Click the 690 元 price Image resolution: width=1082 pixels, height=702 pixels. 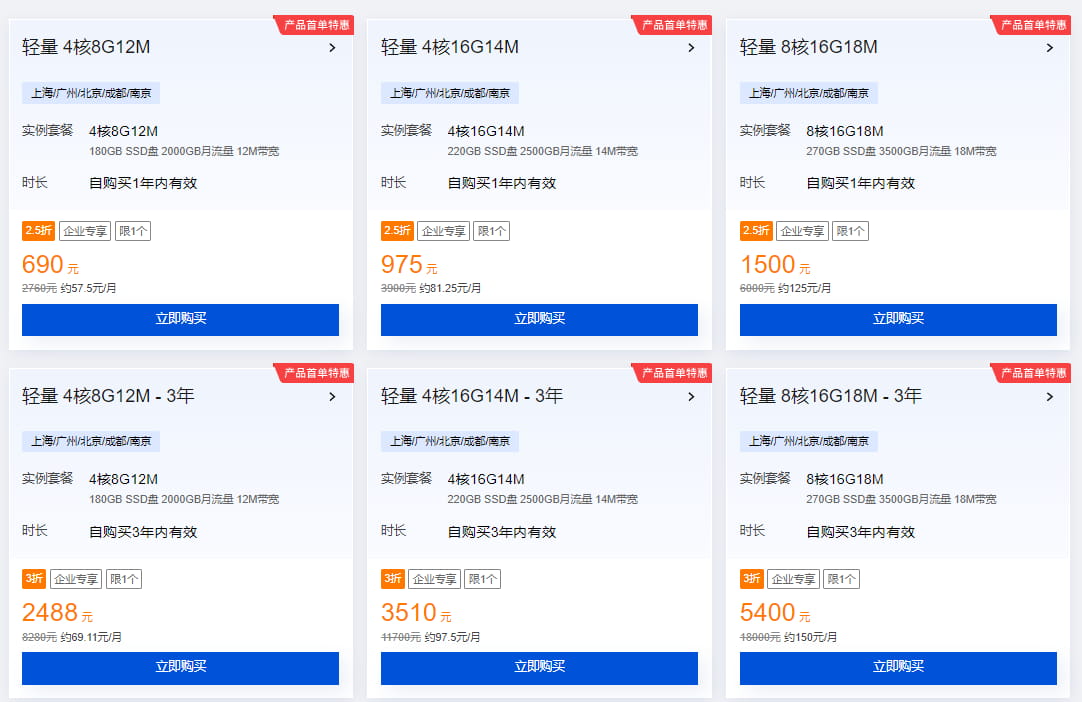(50, 264)
